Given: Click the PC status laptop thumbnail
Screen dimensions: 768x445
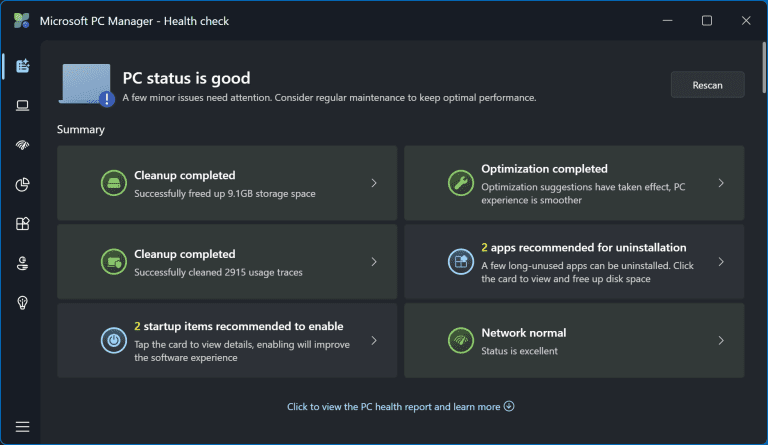Looking at the screenshot, I should pos(87,84).
